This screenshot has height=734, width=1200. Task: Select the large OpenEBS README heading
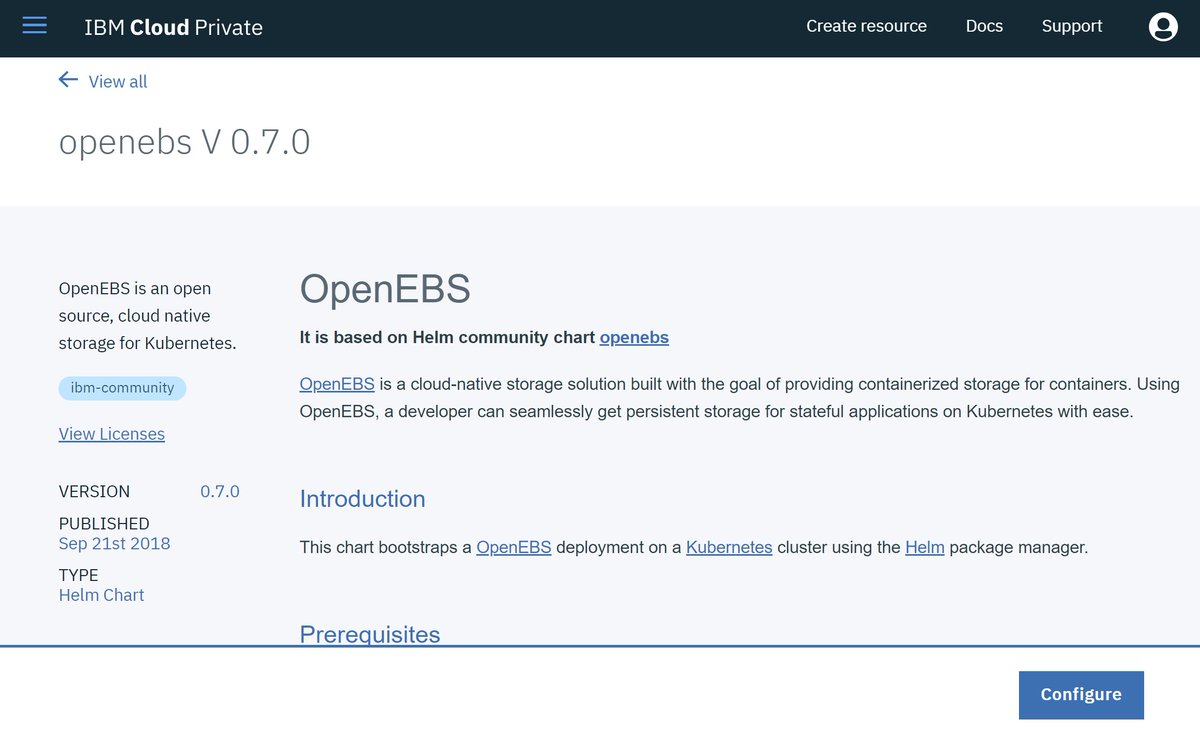pos(385,290)
